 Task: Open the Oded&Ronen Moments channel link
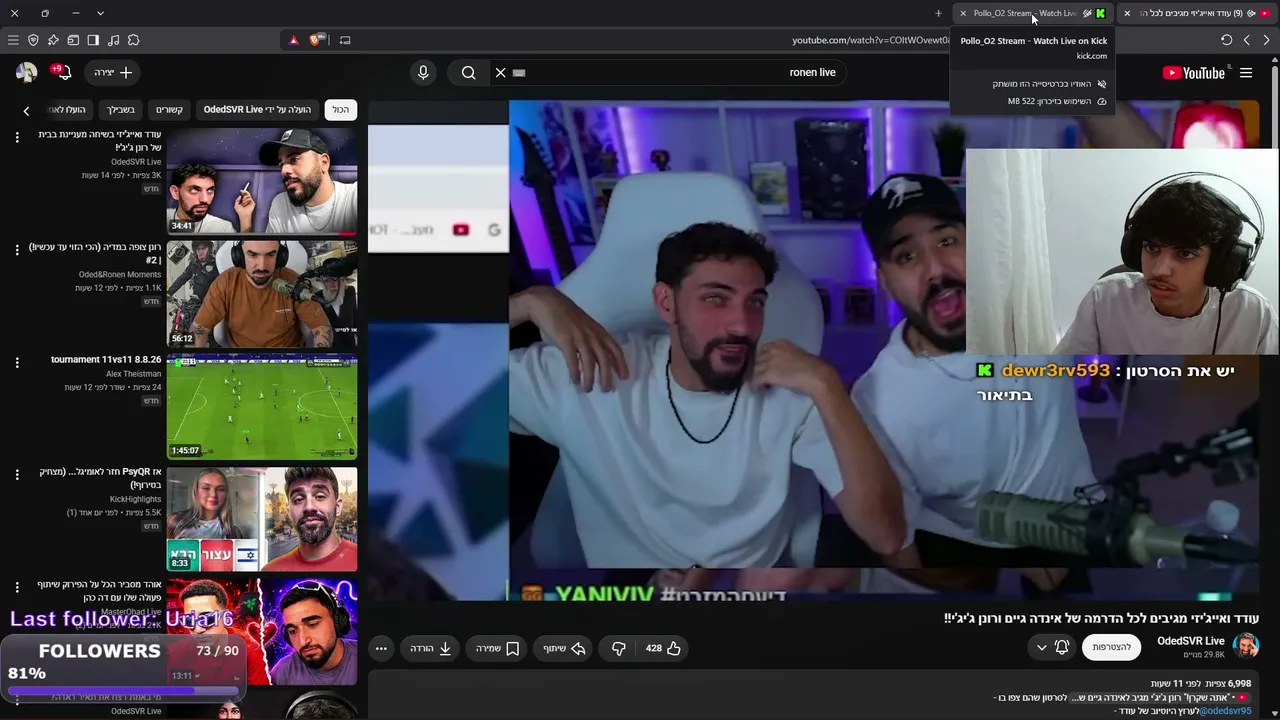coord(120,274)
